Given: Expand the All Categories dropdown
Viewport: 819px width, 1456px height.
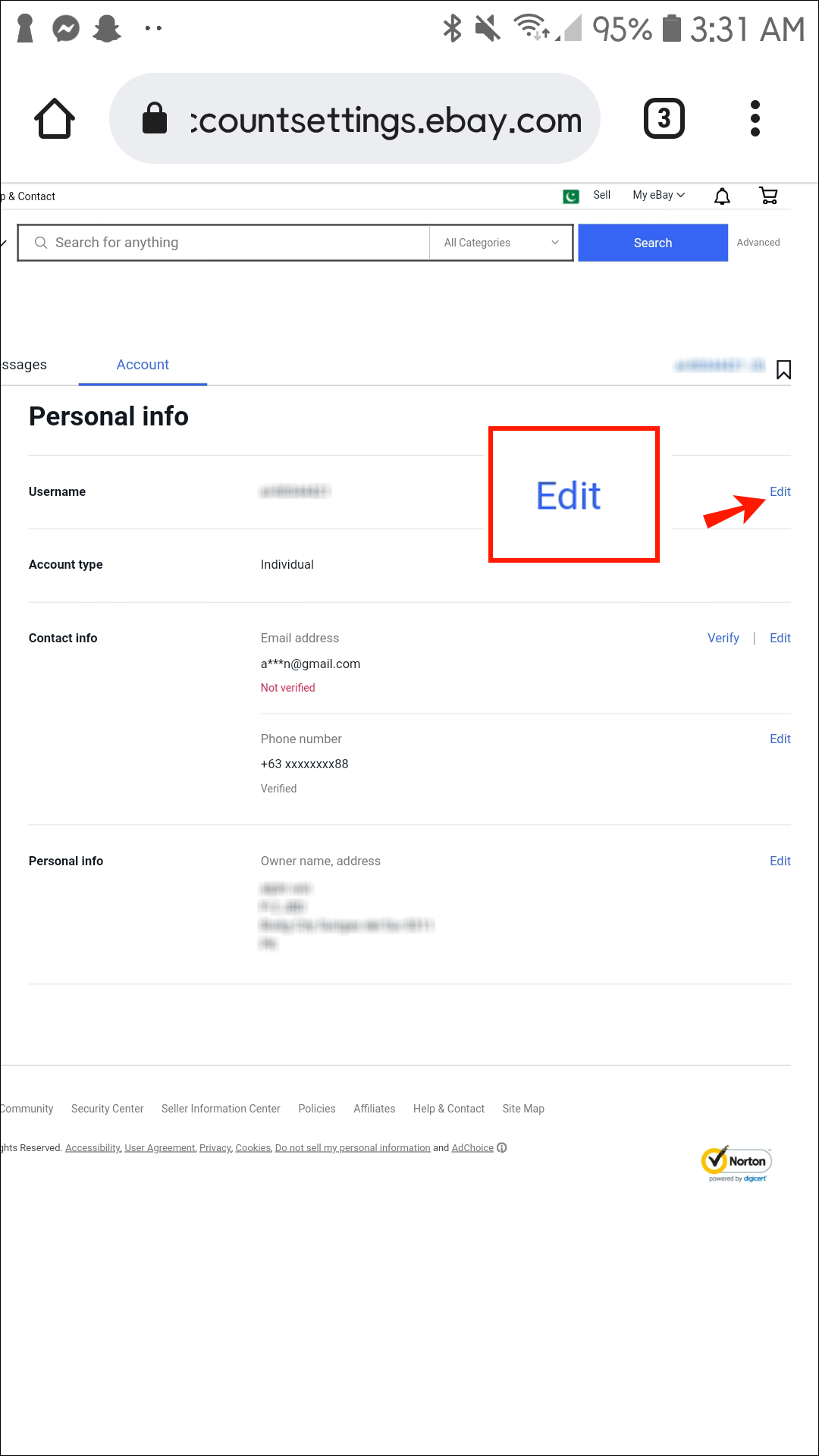Looking at the screenshot, I should pos(501,243).
